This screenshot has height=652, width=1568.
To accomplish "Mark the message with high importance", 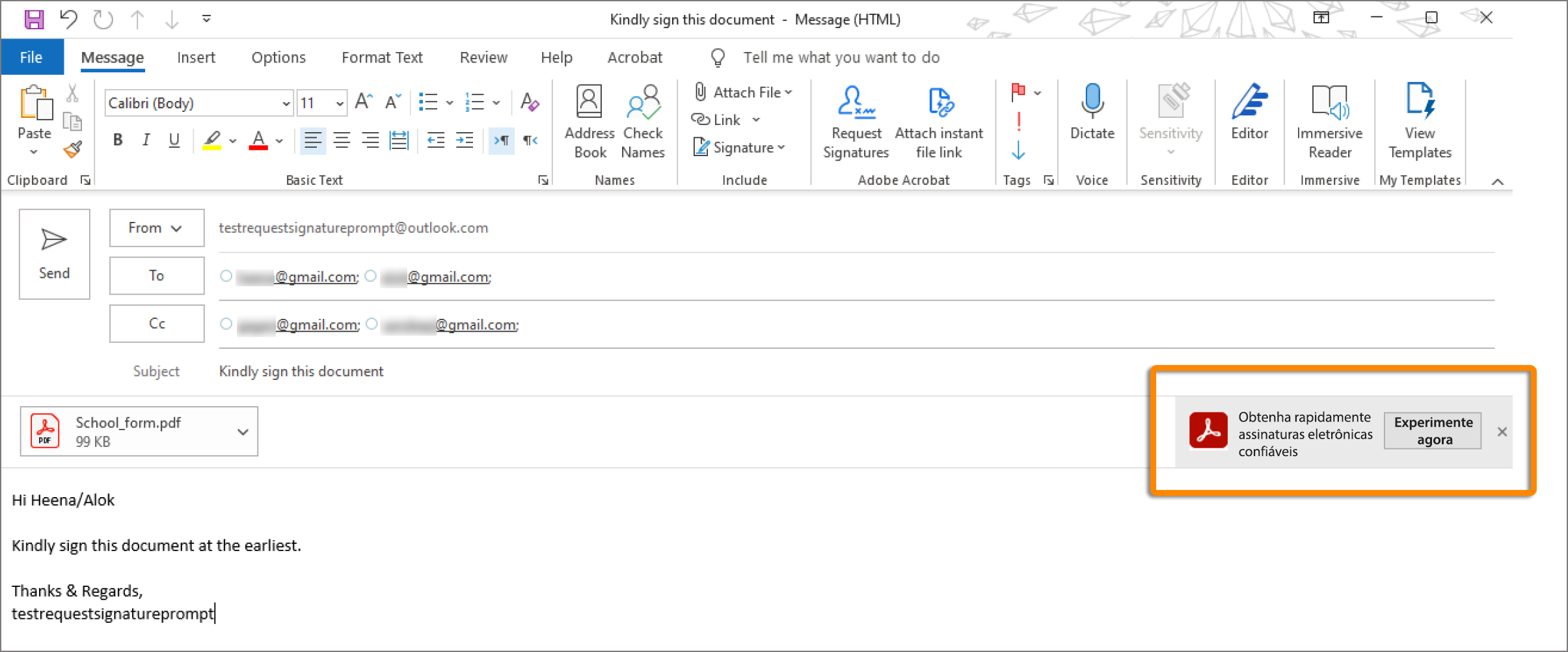I will coord(1018,120).
